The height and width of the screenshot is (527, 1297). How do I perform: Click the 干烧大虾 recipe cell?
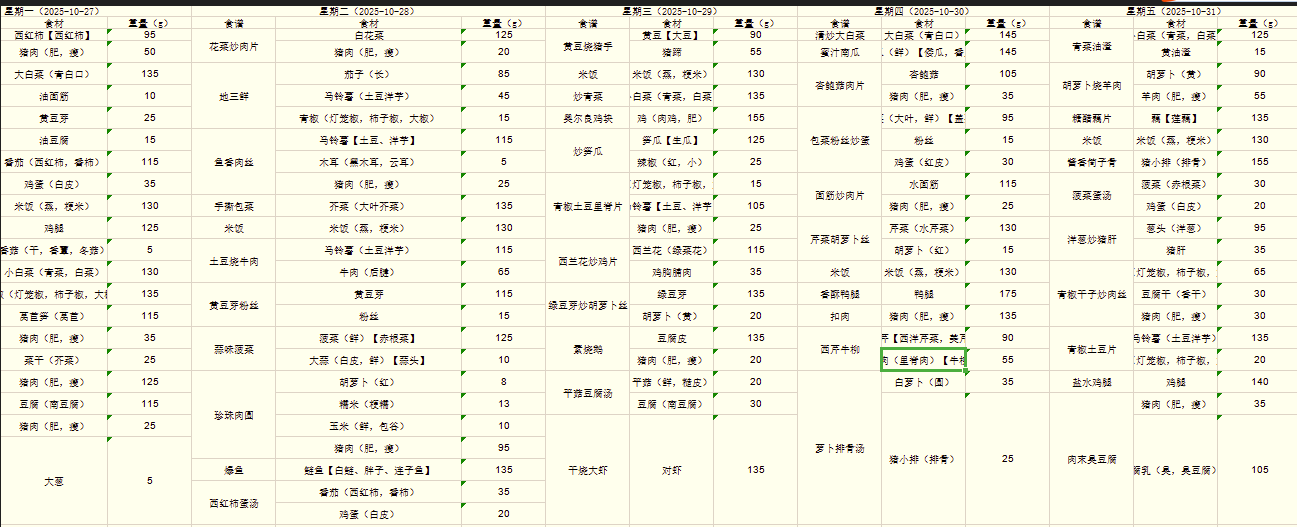point(587,469)
